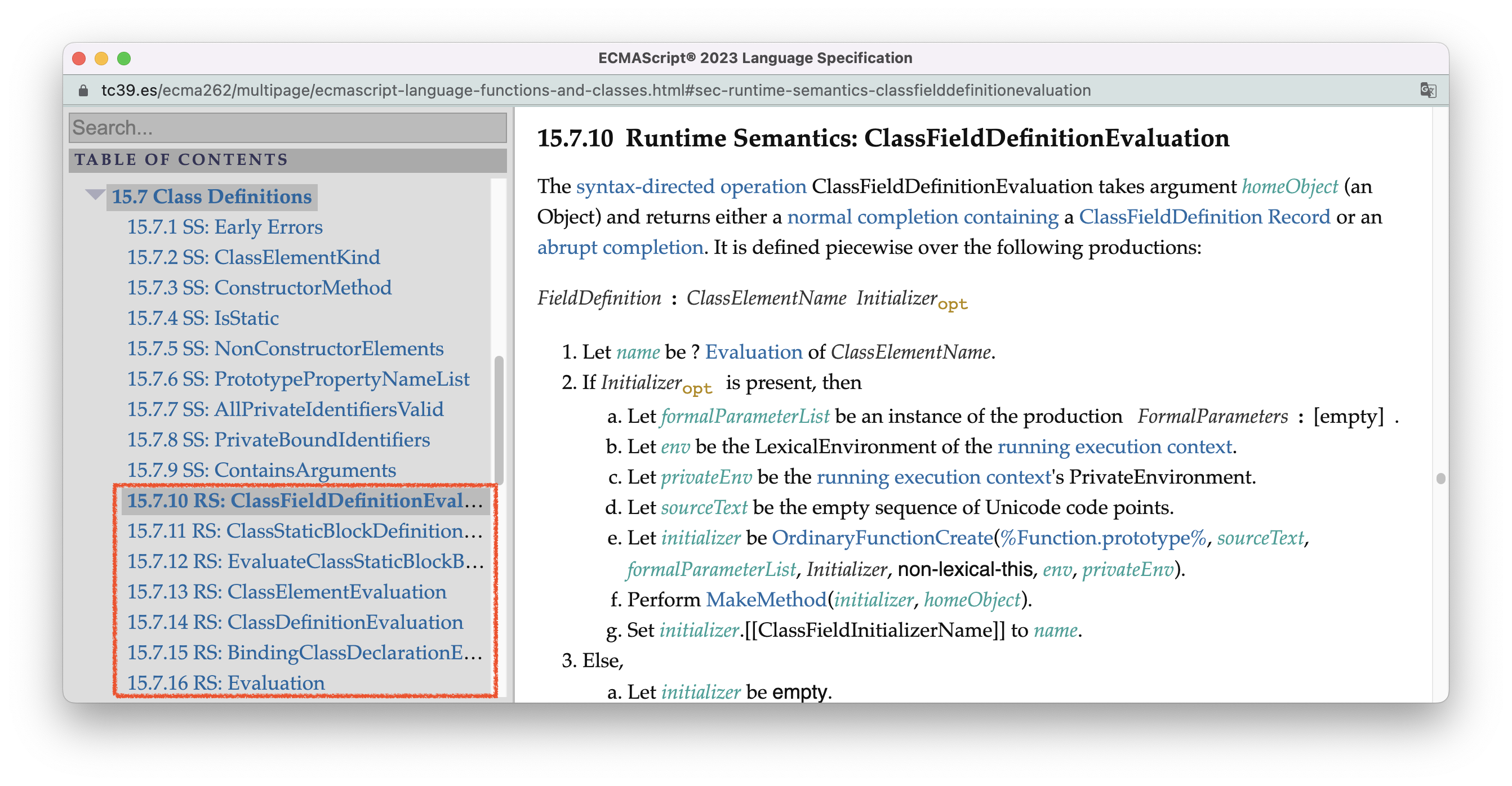Open the OrdinaryFunctionCreate link
Image resolution: width=1512 pixels, height=786 pixels.
(x=882, y=538)
